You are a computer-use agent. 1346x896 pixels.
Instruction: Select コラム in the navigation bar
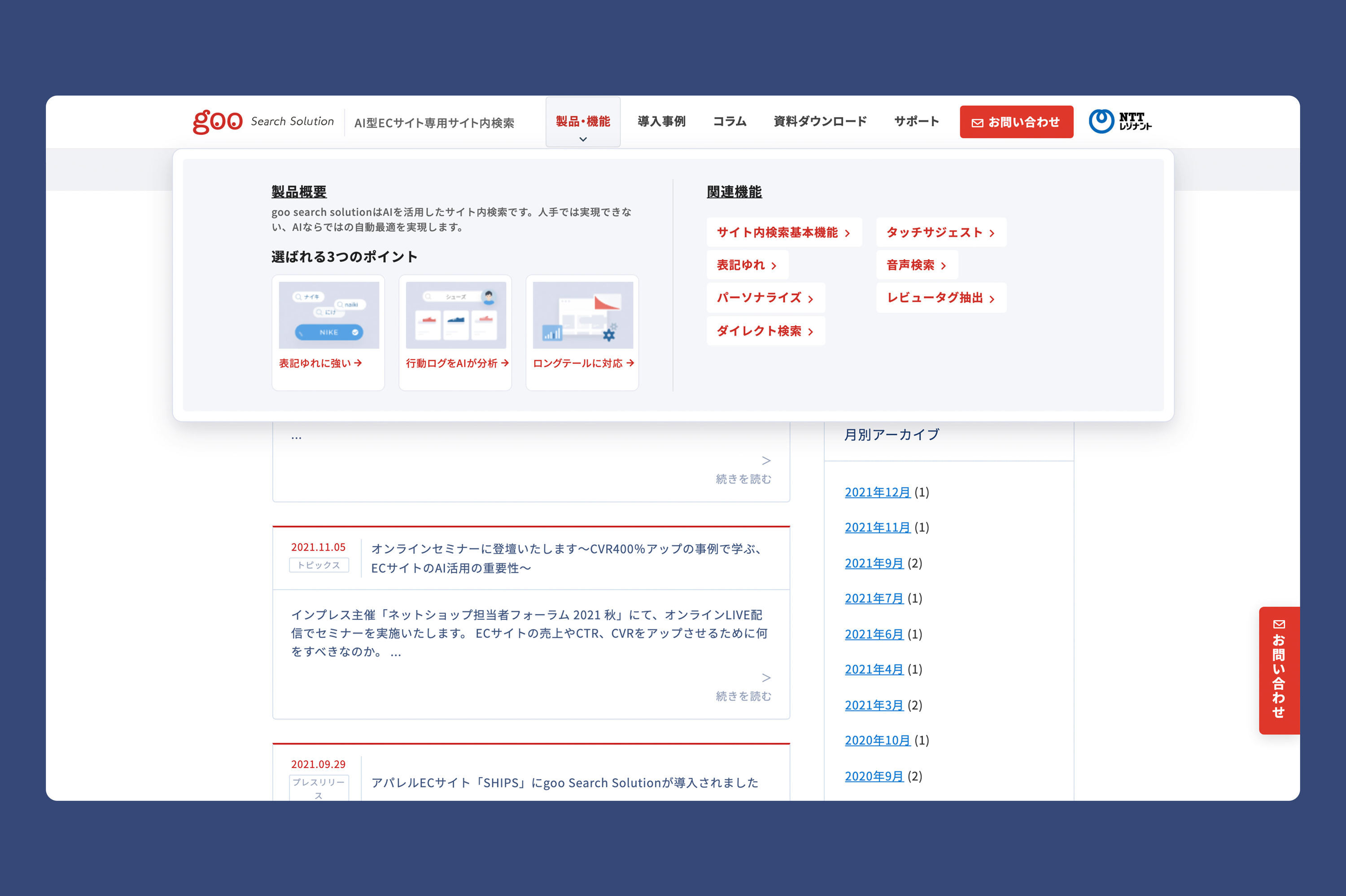729,121
